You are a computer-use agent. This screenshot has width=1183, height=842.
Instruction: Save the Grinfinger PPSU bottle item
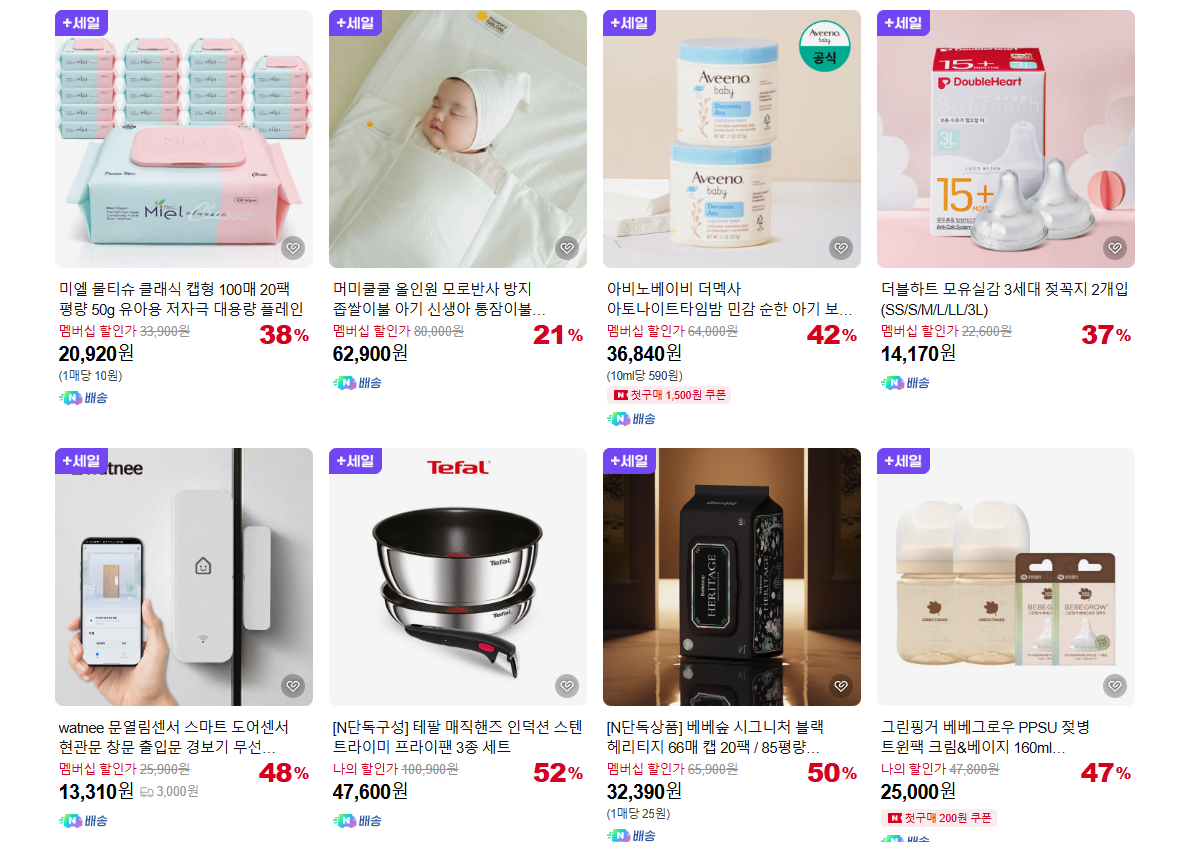pos(1114,686)
